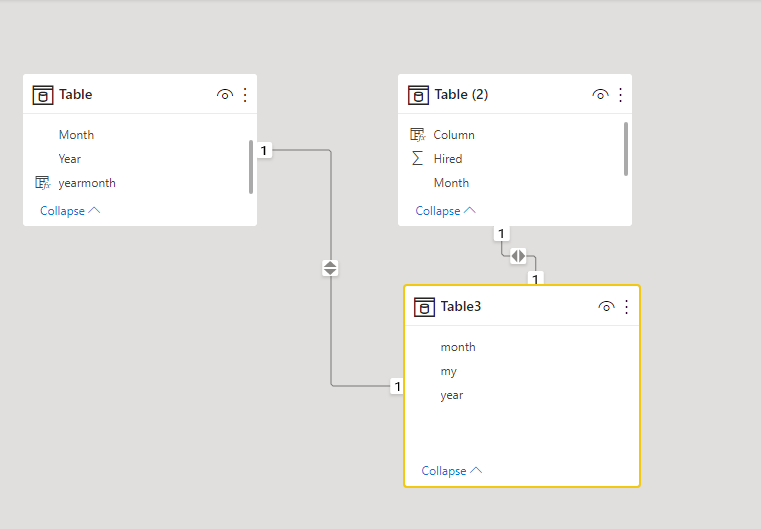Click cardinality marker 1 above Table3
761x529 pixels.
tap(535, 279)
